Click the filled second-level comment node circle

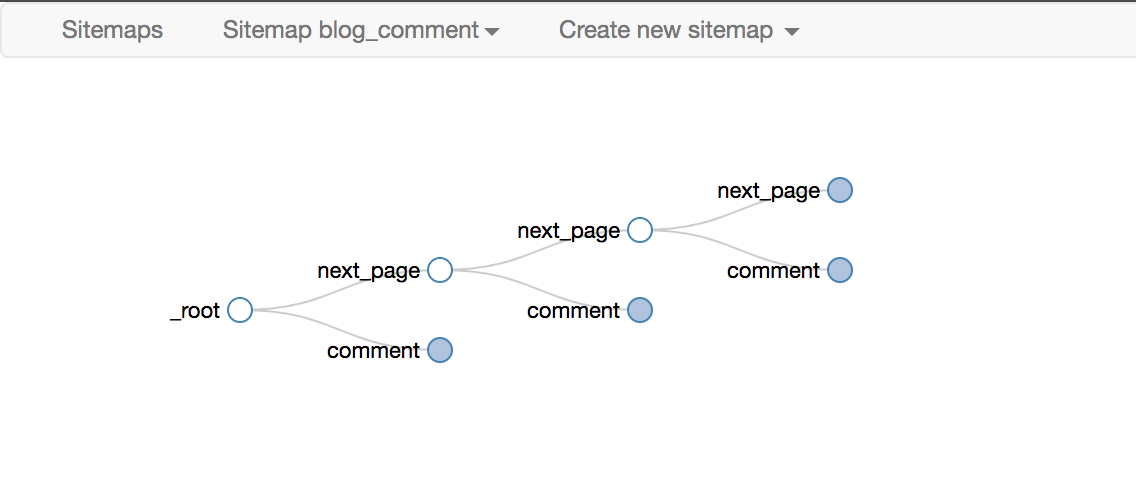click(640, 311)
